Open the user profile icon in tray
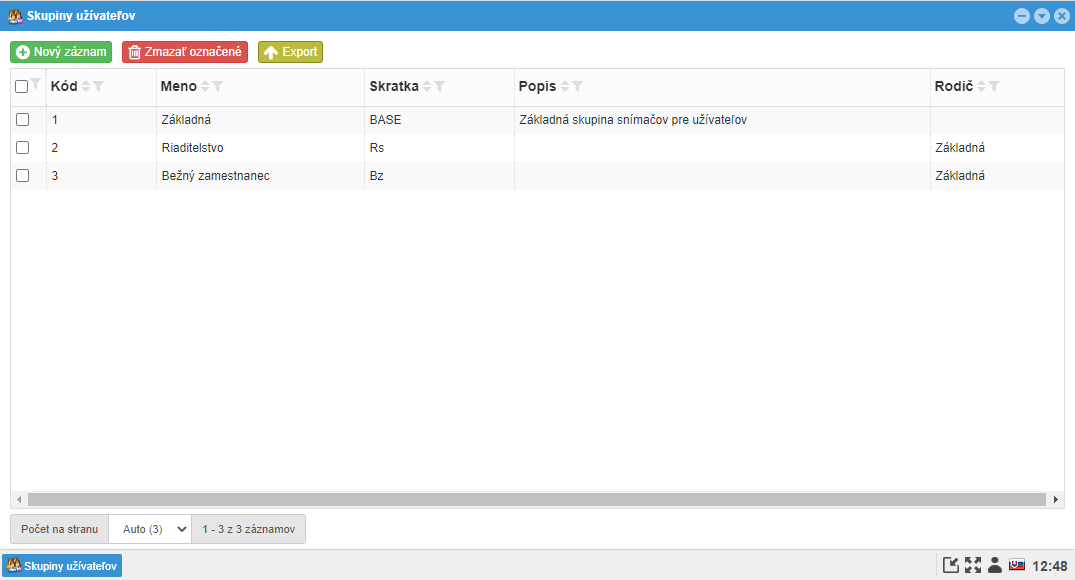This screenshot has height=580, width=1075. click(x=995, y=565)
